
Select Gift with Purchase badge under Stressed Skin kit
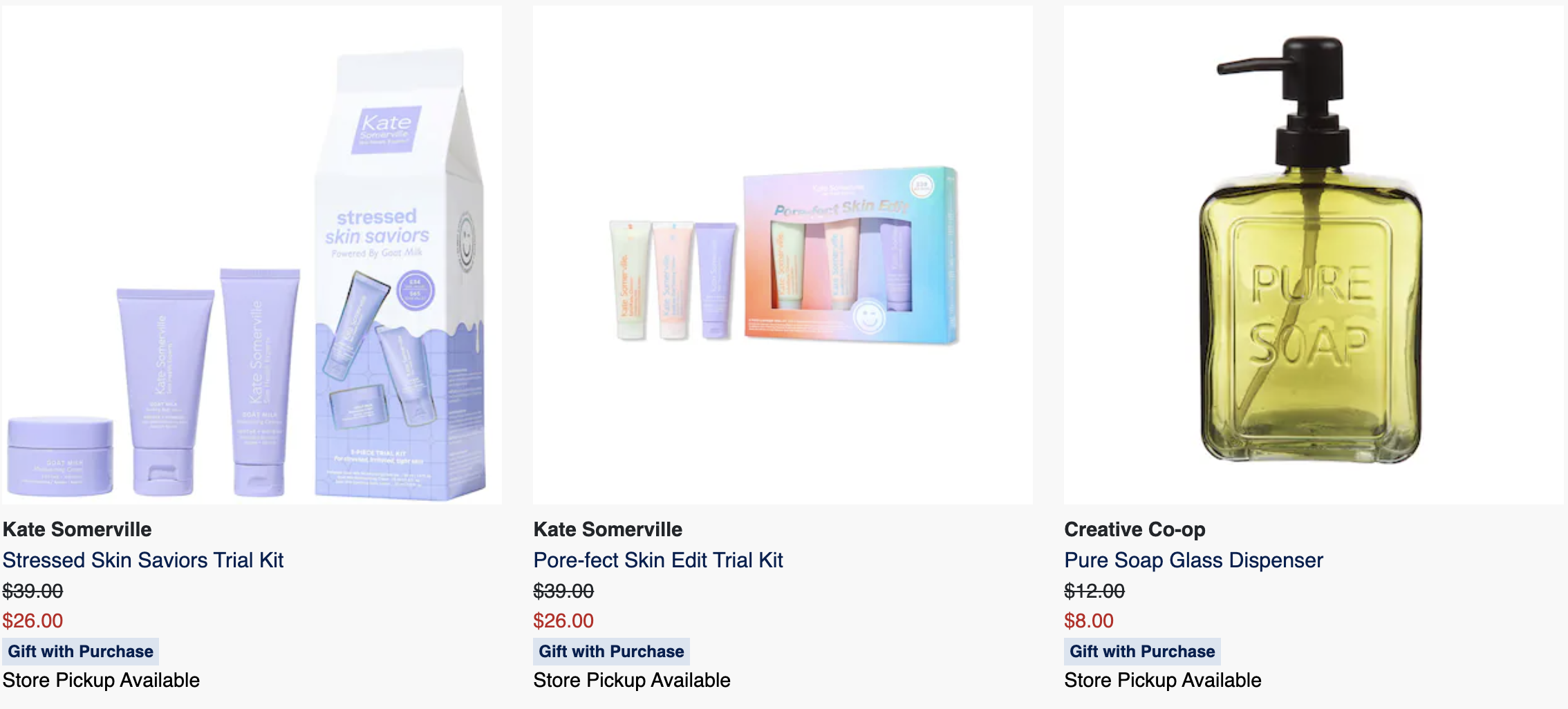[80, 652]
